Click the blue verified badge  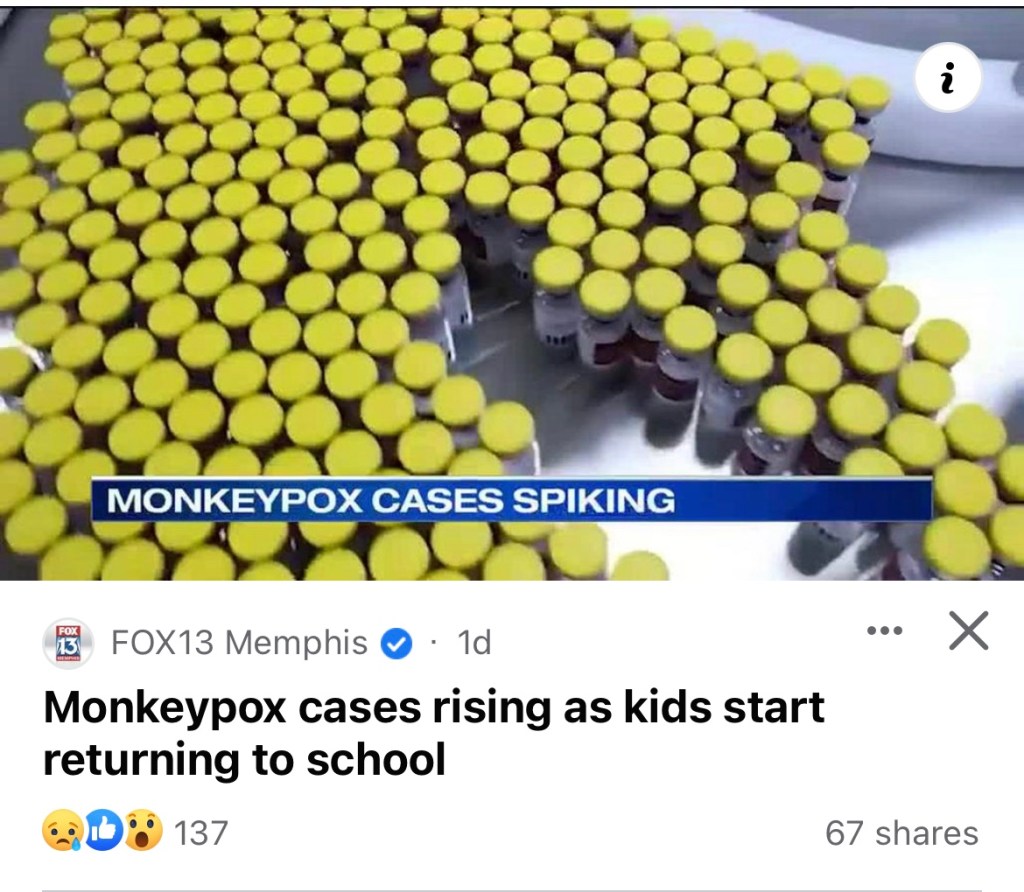396,643
